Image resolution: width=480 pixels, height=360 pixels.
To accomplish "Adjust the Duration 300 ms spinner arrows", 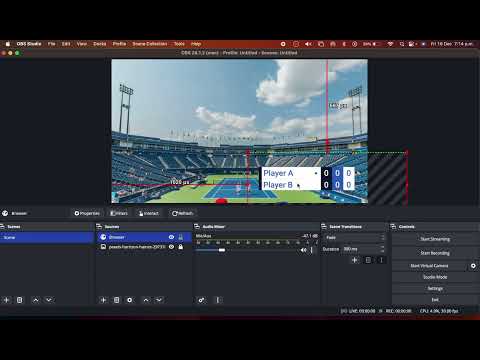I will (x=382, y=249).
